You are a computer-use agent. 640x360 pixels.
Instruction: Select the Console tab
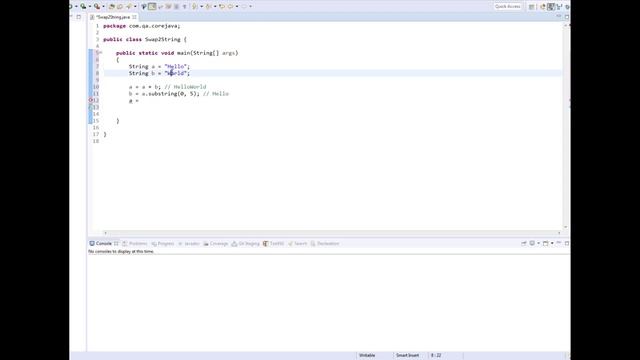pyautogui.click(x=104, y=243)
